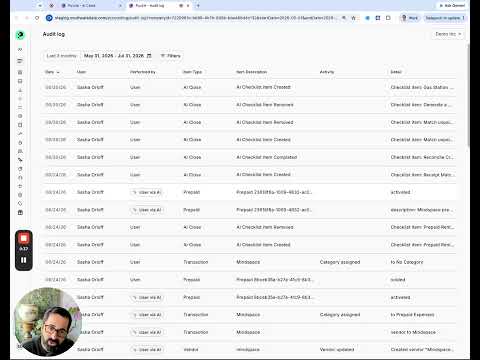Open the Work profile chip

tap(410, 18)
